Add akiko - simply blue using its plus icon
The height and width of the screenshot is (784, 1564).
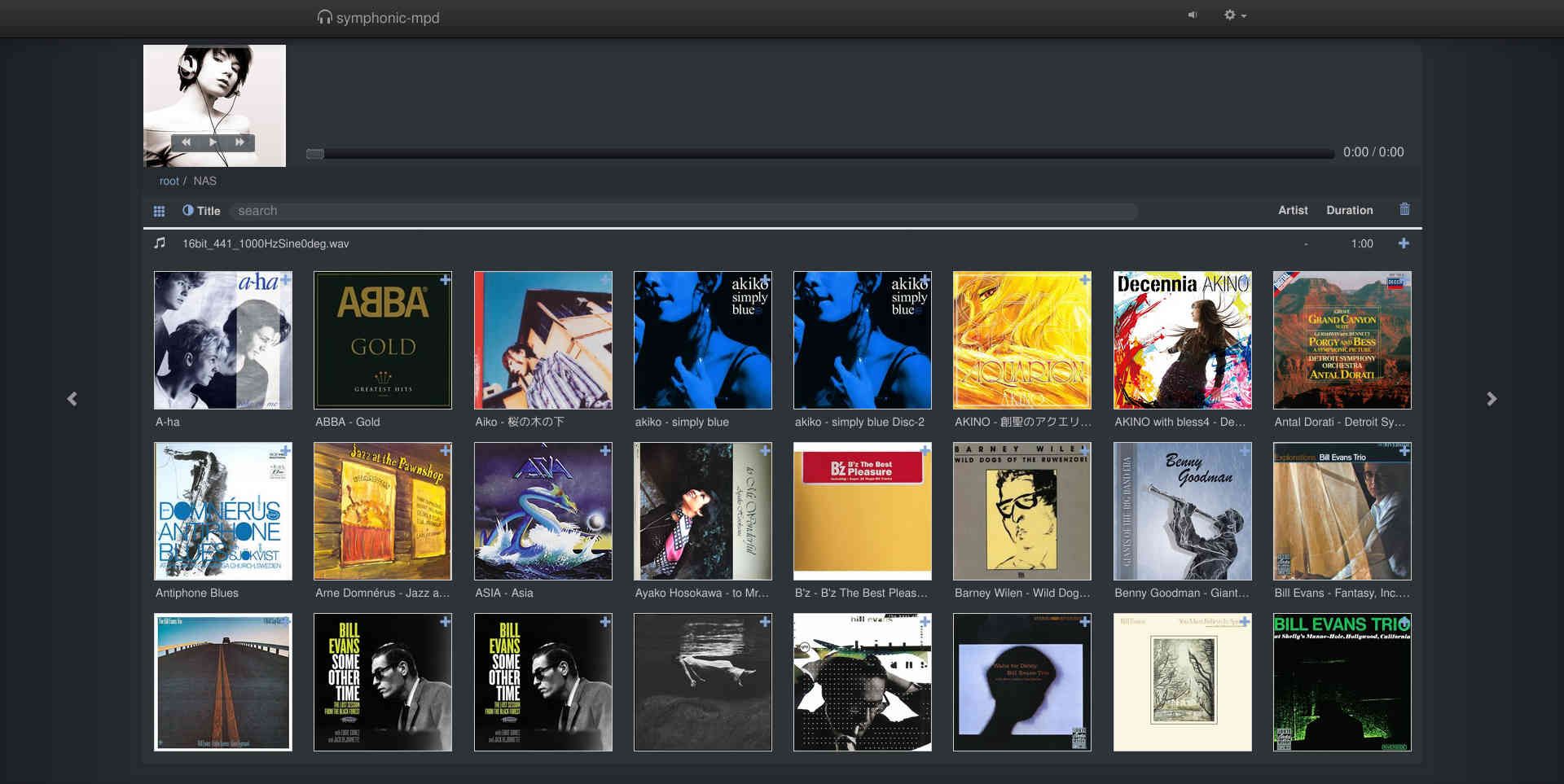[x=765, y=280]
